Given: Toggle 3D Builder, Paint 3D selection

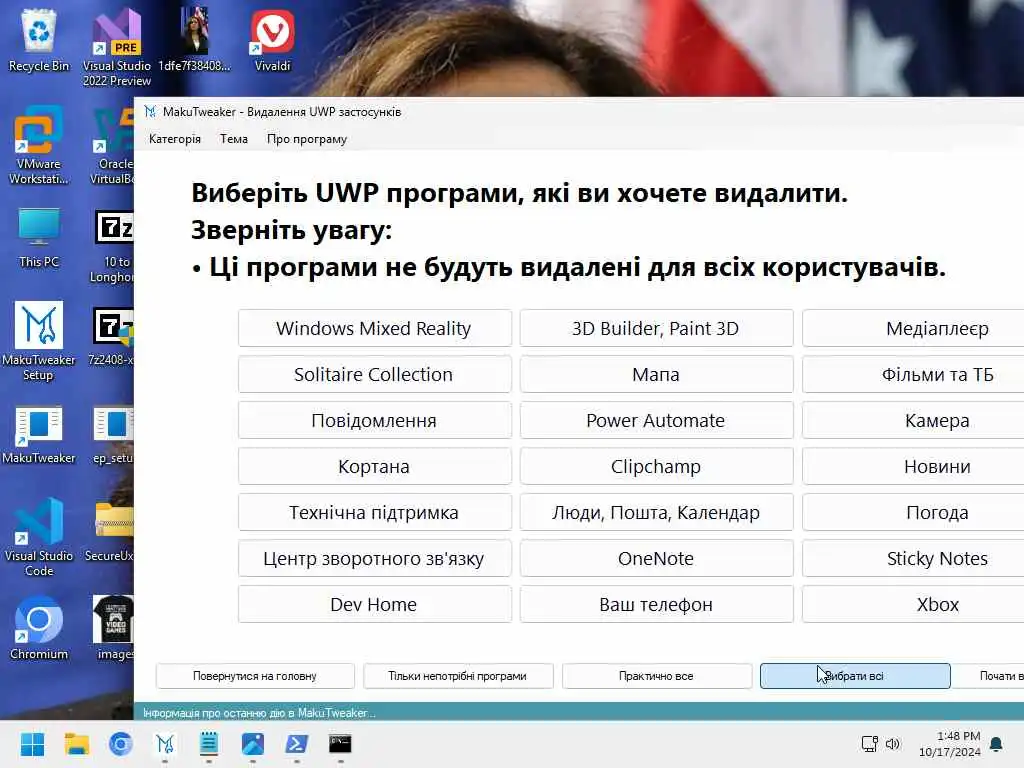Looking at the screenshot, I should pyautogui.click(x=656, y=328).
